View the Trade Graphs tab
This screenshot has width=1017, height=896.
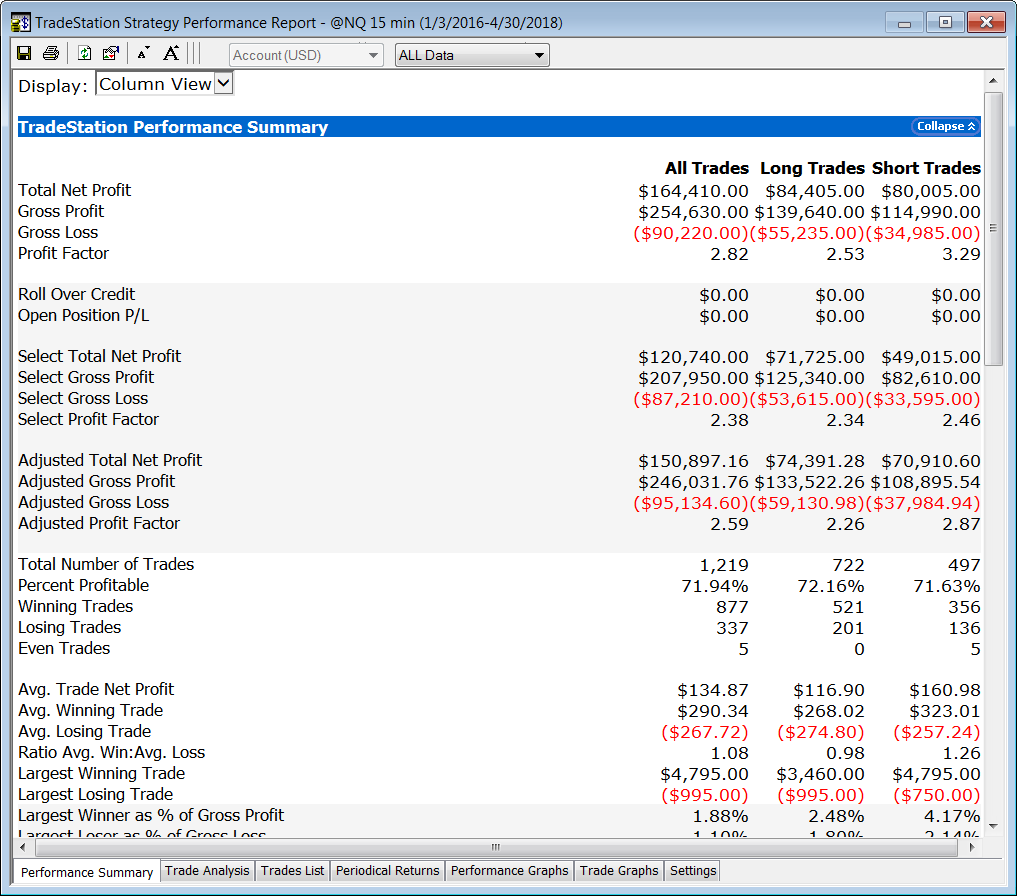tap(619, 871)
